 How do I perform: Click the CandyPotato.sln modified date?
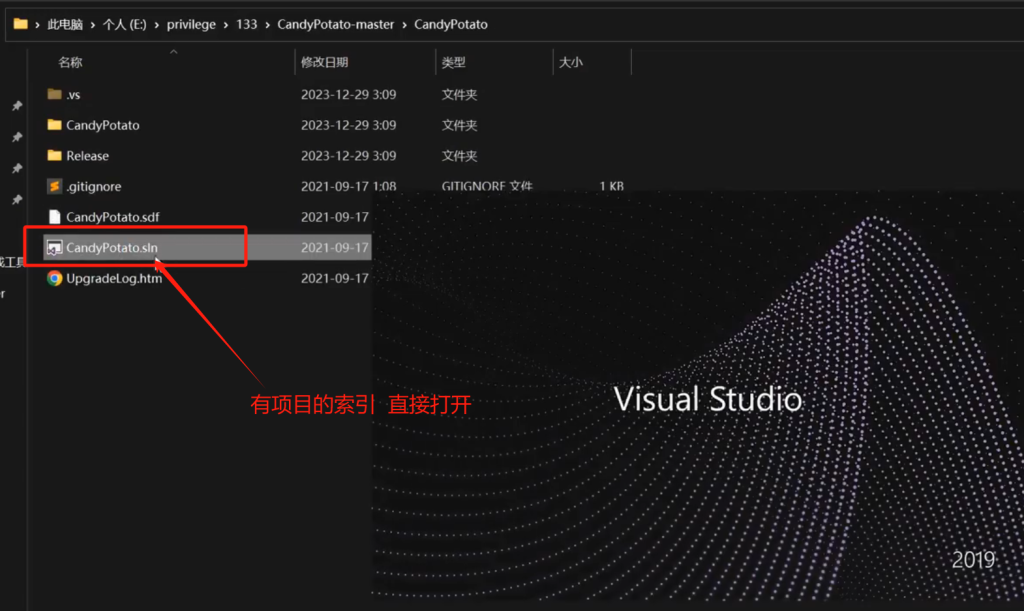click(x=335, y=248)
